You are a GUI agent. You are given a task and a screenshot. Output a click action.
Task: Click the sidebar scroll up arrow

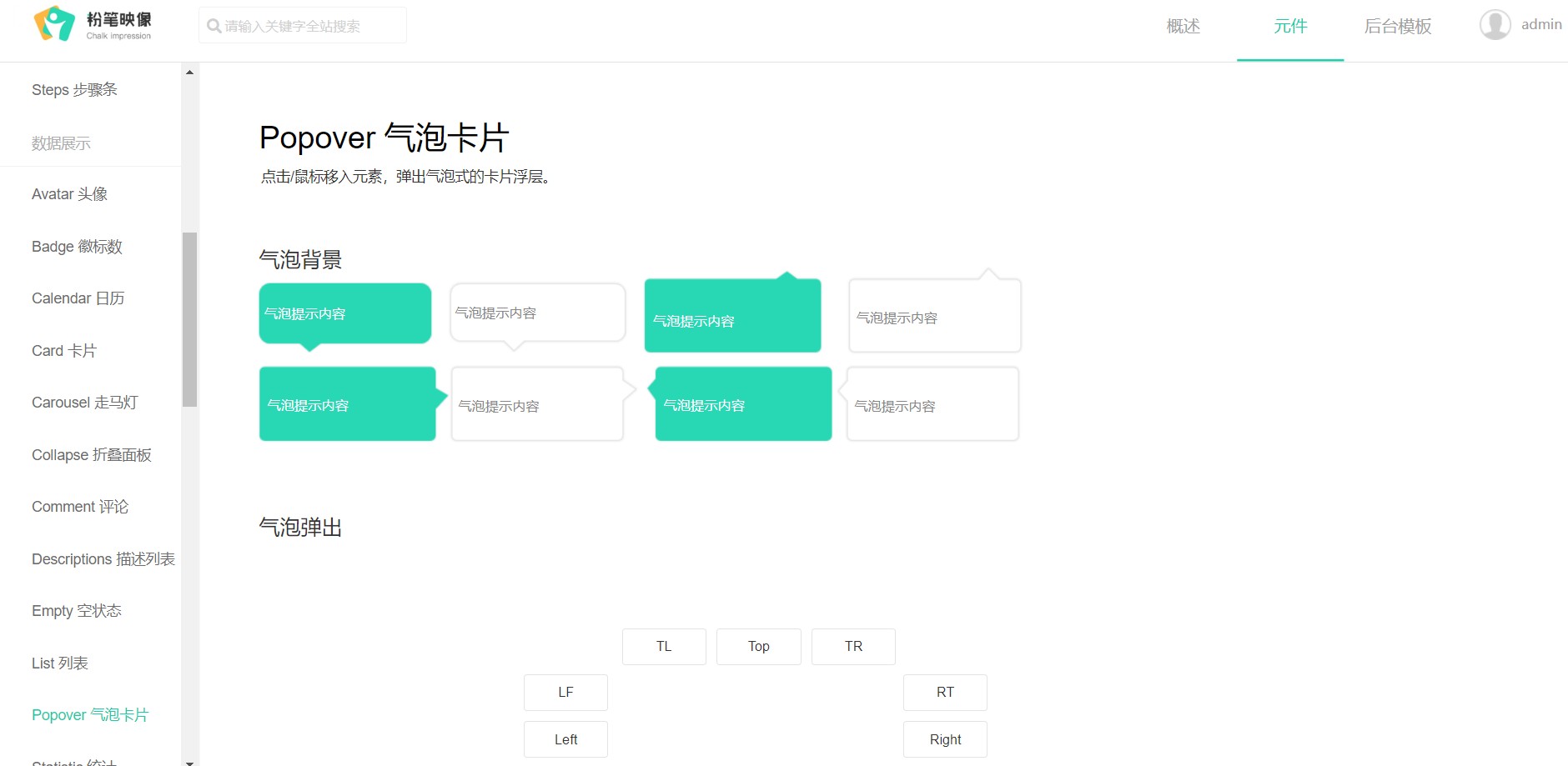click(189, 73)
